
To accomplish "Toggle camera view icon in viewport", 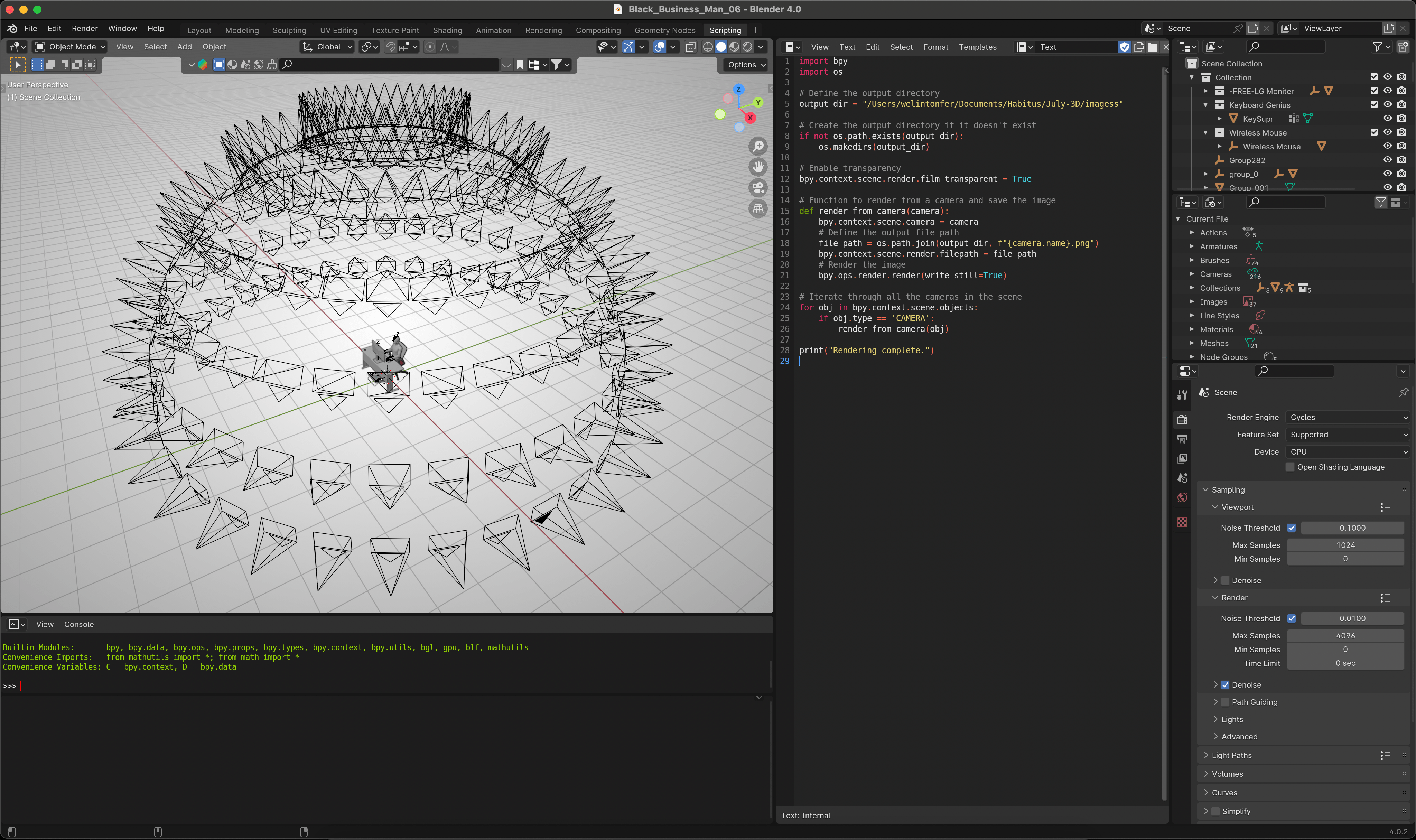I will tap(758, 188).
